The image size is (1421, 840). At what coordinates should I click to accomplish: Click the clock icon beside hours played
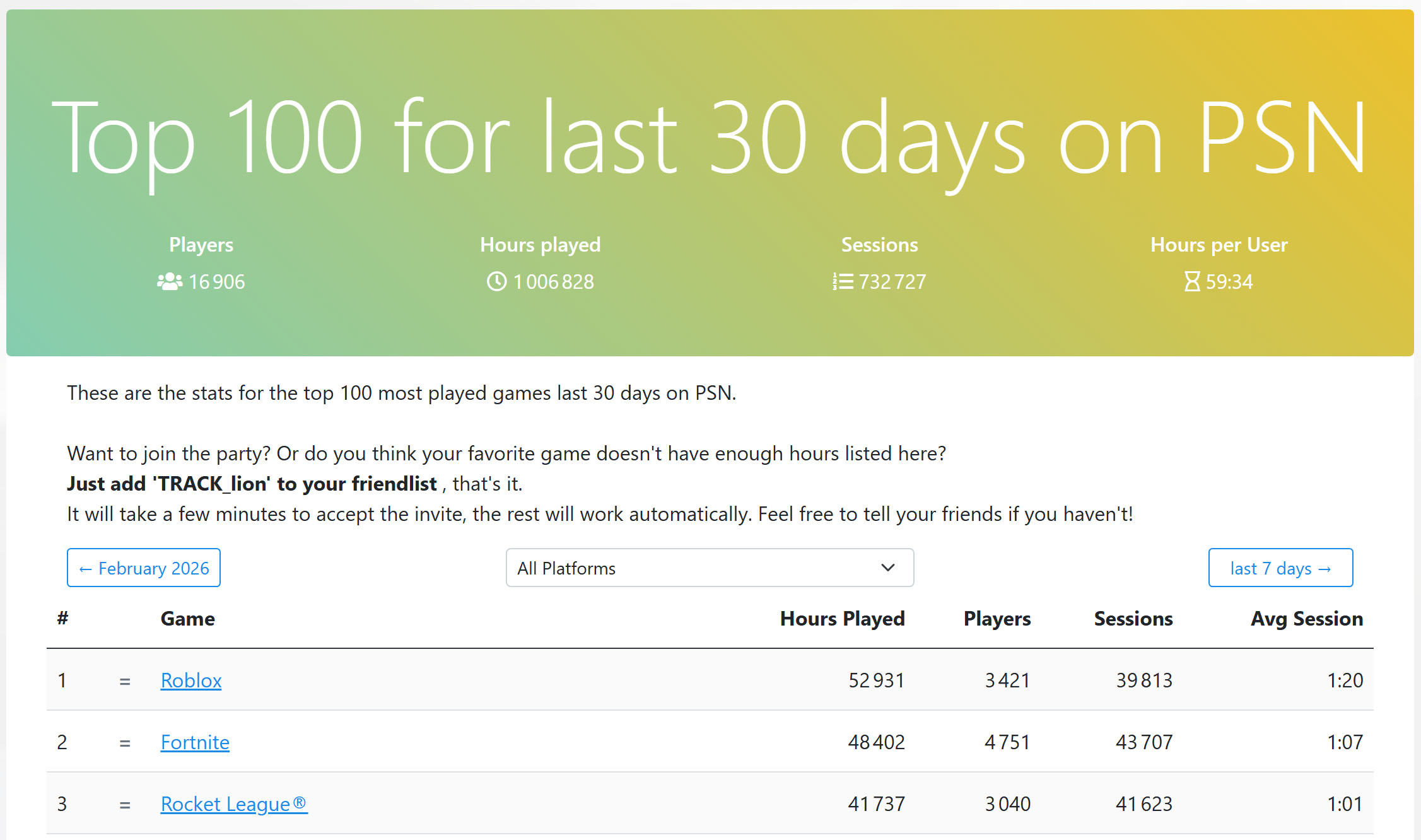497,281
